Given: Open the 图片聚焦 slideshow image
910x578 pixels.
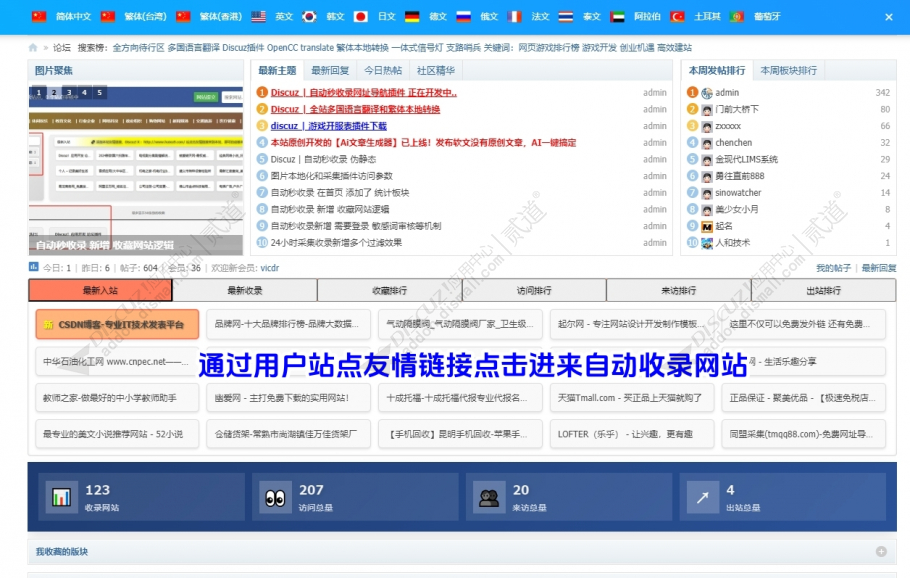Looking at the screenshot, I should [x=136, y=171].
